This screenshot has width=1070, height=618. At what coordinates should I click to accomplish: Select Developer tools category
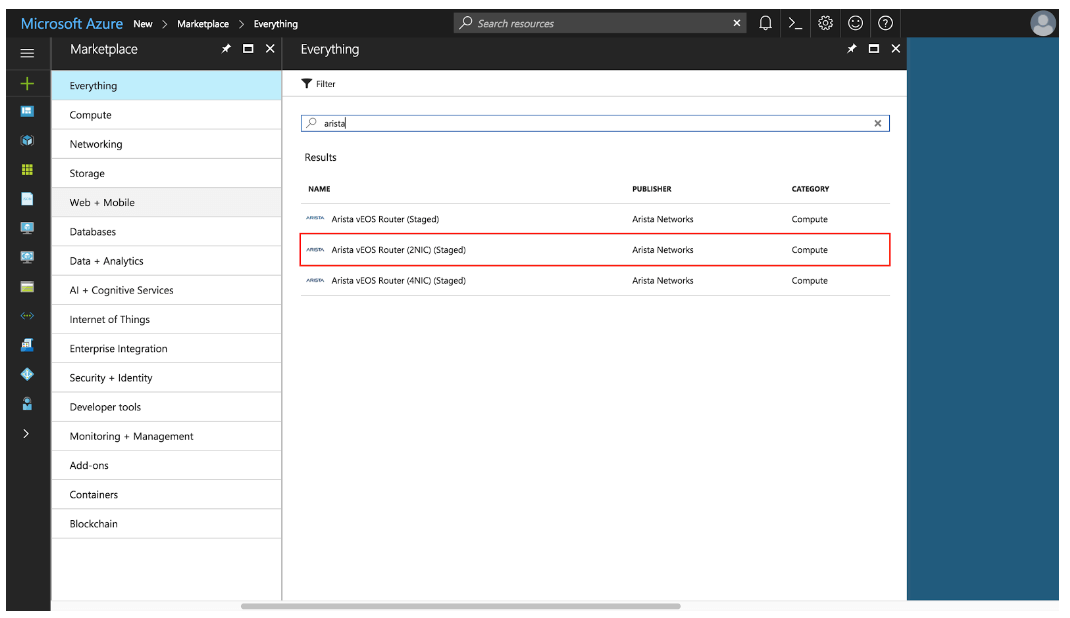pyautogui.click(x=167, y=407)
